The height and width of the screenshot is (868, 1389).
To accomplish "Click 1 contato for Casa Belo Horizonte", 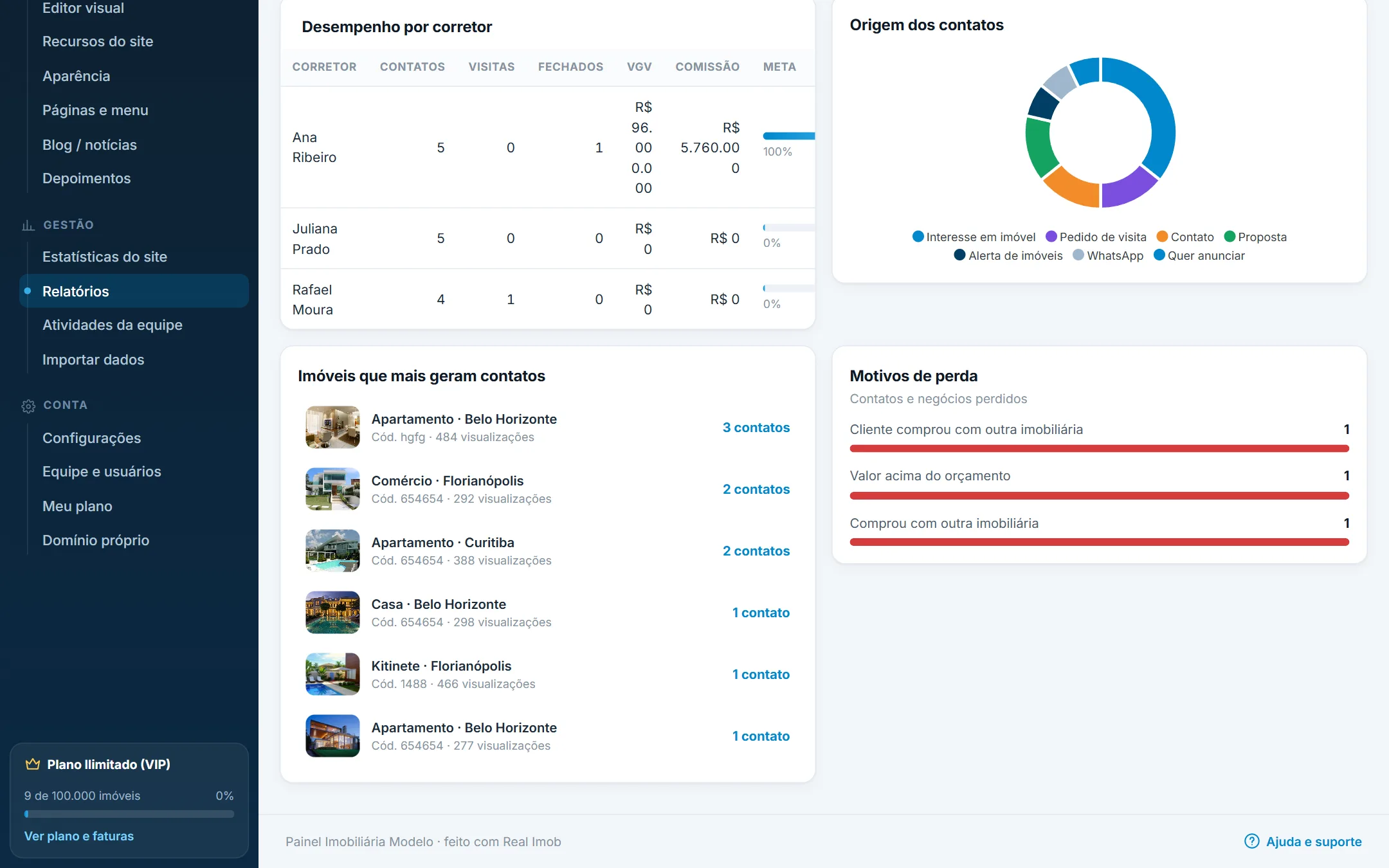I will (761, 613).
